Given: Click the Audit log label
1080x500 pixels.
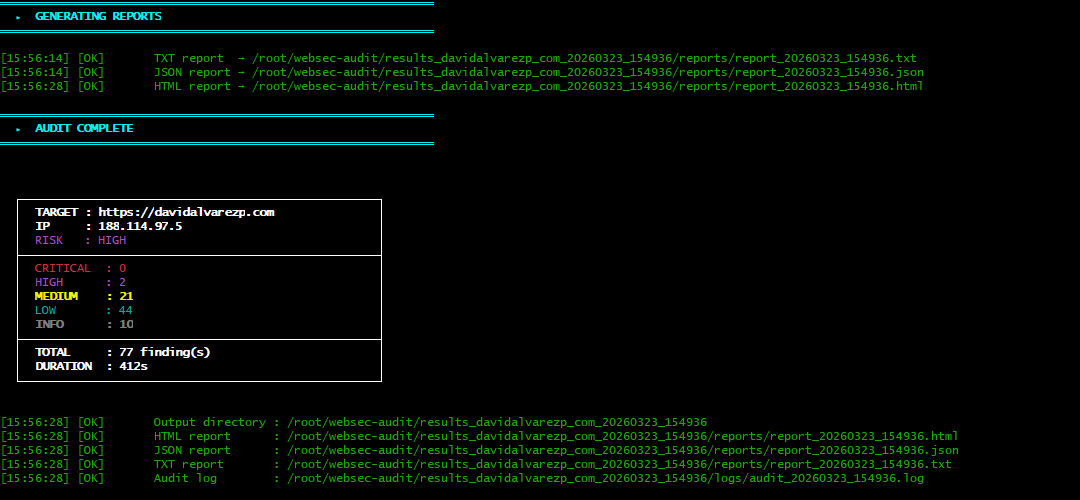Looking at the screenshot, I should point(185,478).
